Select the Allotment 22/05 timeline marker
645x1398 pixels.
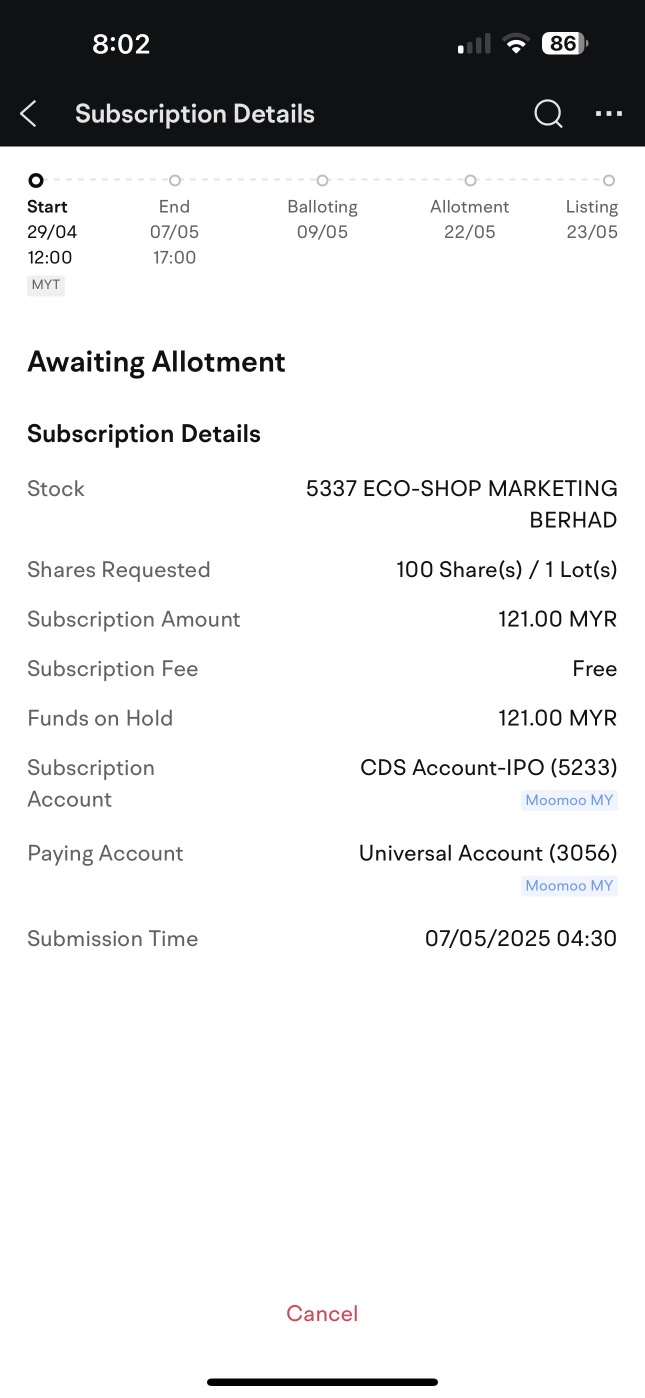tap(470, 181)
